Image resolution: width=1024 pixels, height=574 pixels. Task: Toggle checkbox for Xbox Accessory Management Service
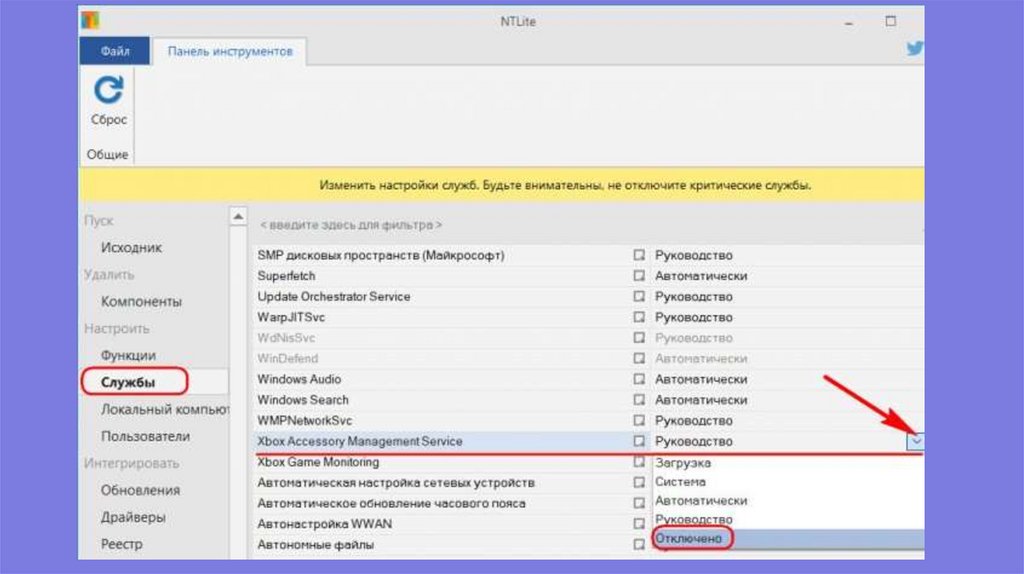coord(639,441)
